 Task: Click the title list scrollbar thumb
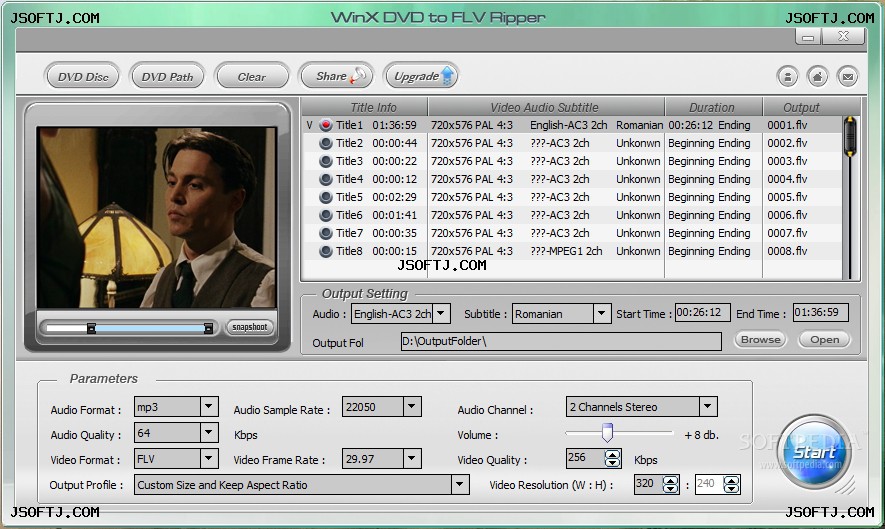click(x=850, y=136)
